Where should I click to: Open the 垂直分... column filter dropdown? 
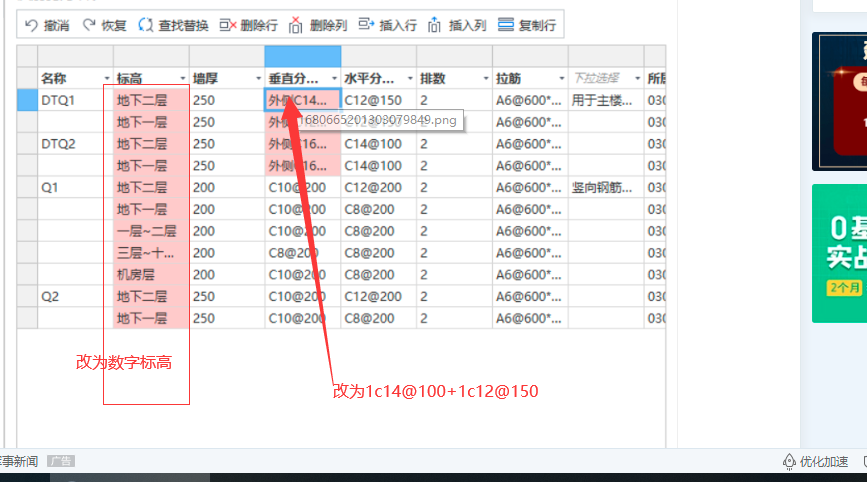coord(335,78)
